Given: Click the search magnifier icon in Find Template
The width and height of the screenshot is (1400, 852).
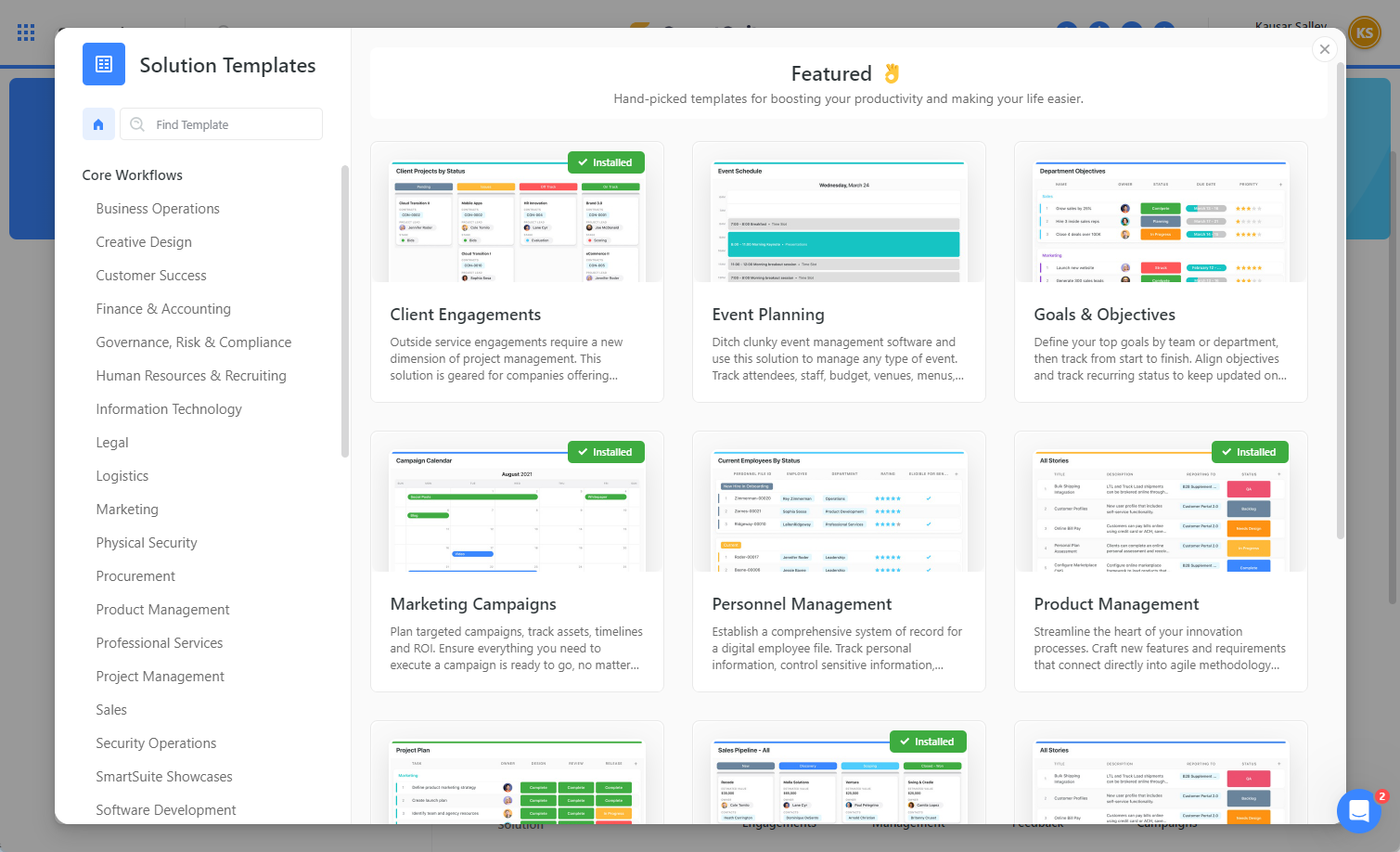Looking at the screenshot, I should (x=137, y=124).
